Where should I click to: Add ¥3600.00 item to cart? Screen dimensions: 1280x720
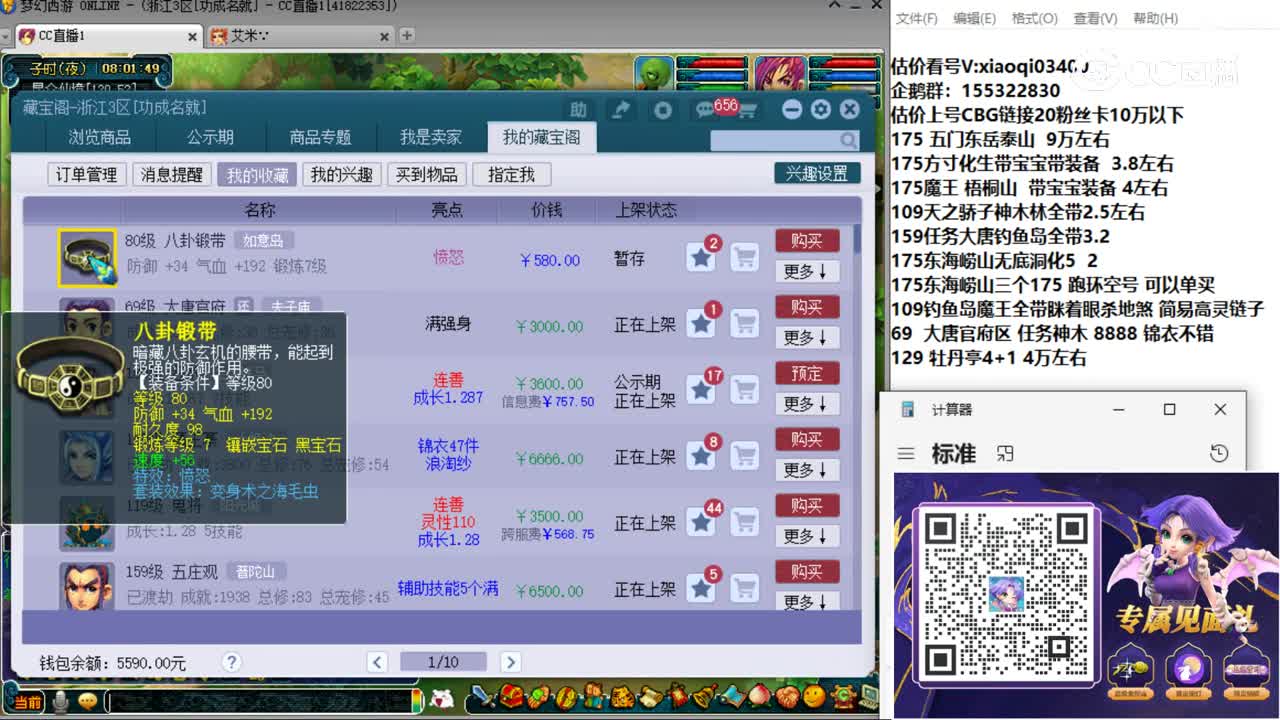744,390
